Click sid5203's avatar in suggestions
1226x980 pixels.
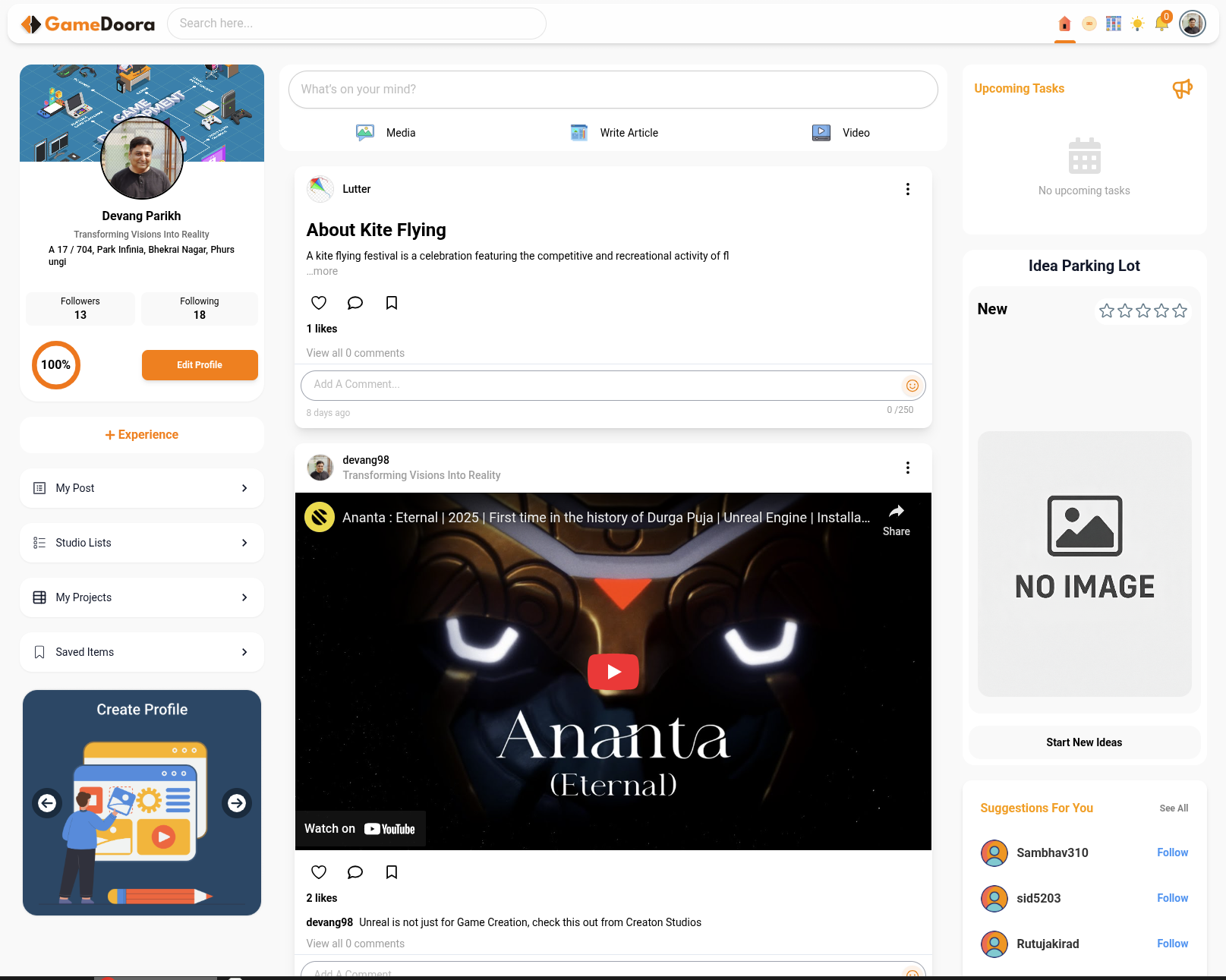click(x=994, y=899)
